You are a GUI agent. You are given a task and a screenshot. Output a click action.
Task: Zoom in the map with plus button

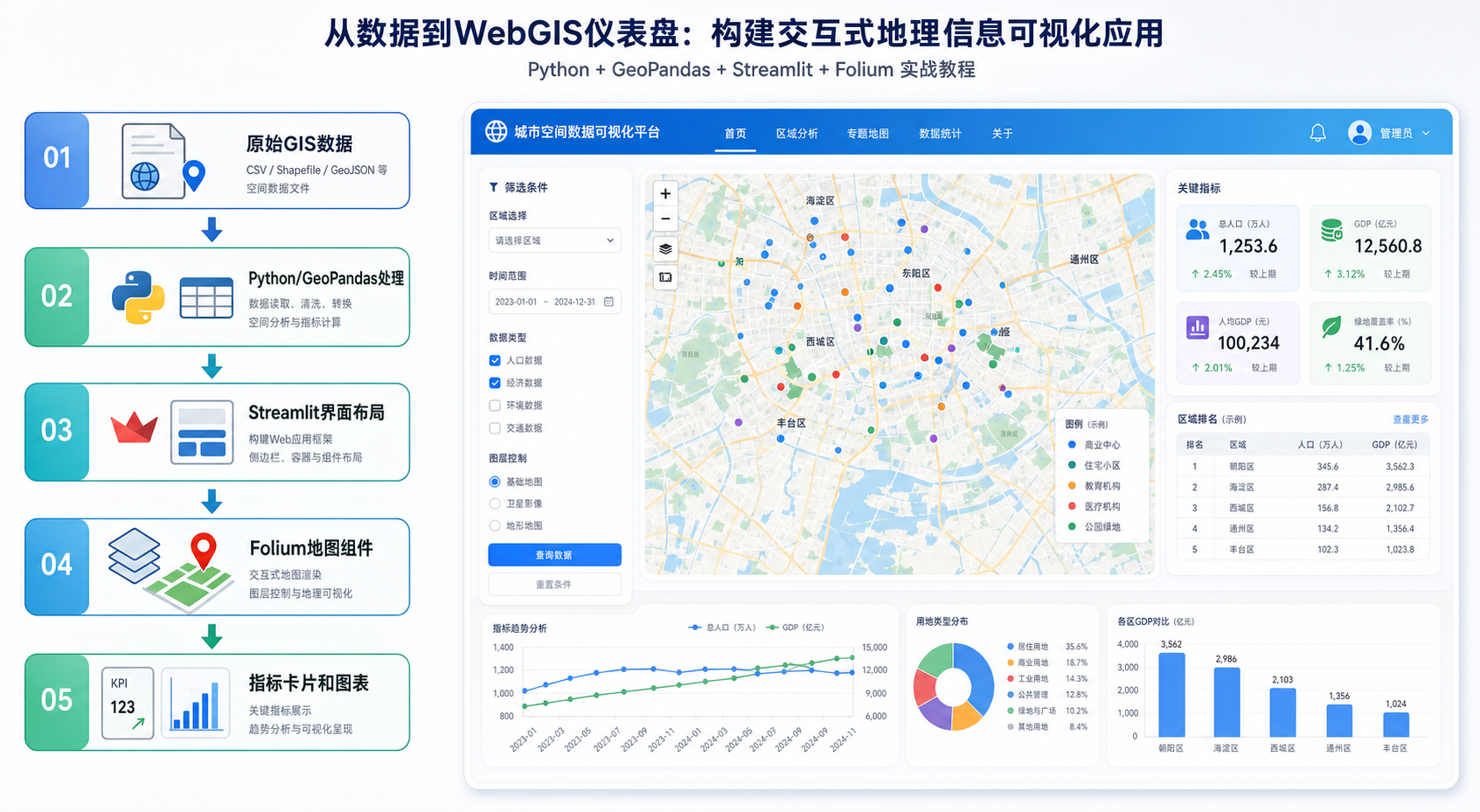[x=665, y=194]
